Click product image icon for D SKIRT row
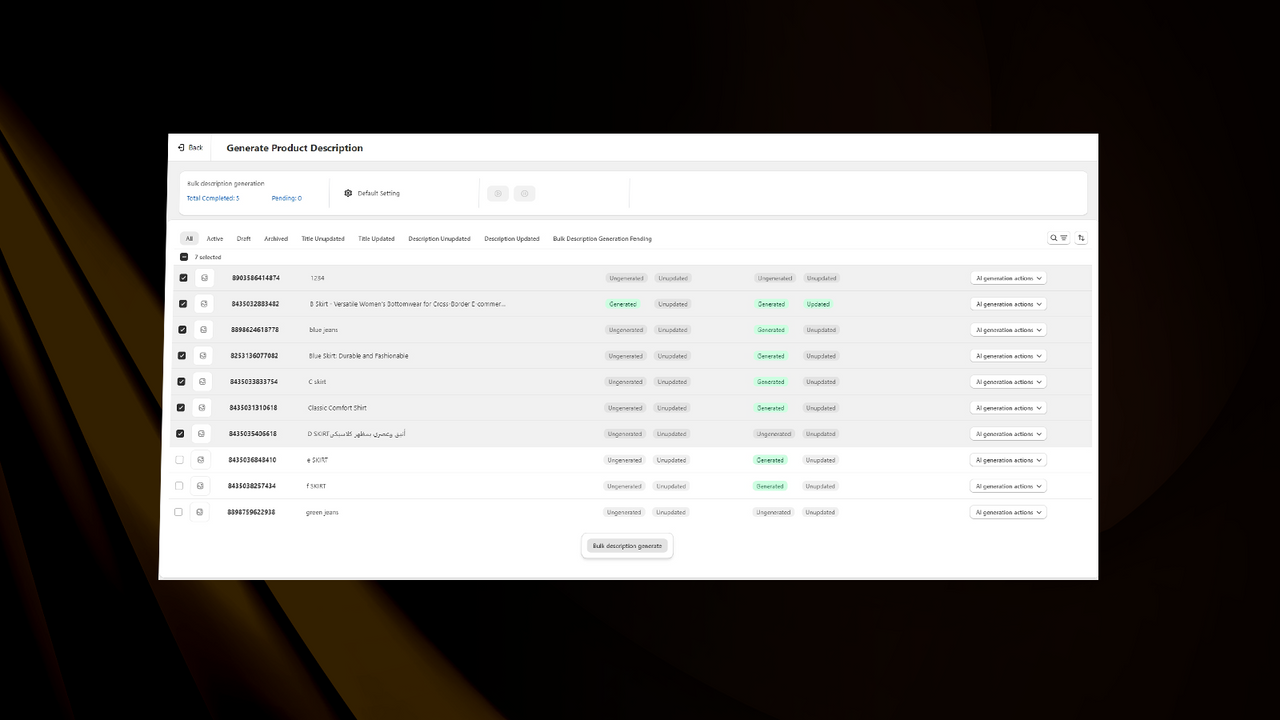This screenshot has width=1280, height=720. tap(202, 434)
